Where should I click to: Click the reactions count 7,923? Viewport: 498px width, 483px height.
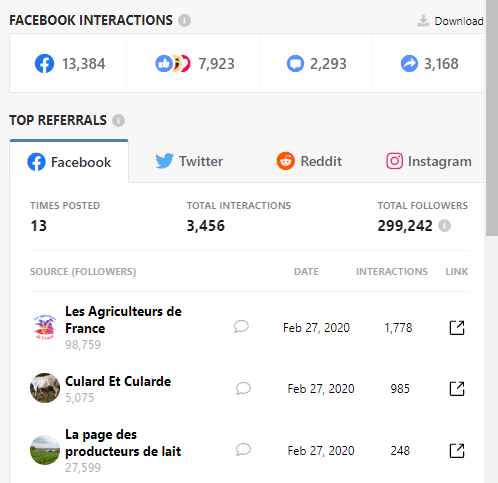(x=216, y=64)
